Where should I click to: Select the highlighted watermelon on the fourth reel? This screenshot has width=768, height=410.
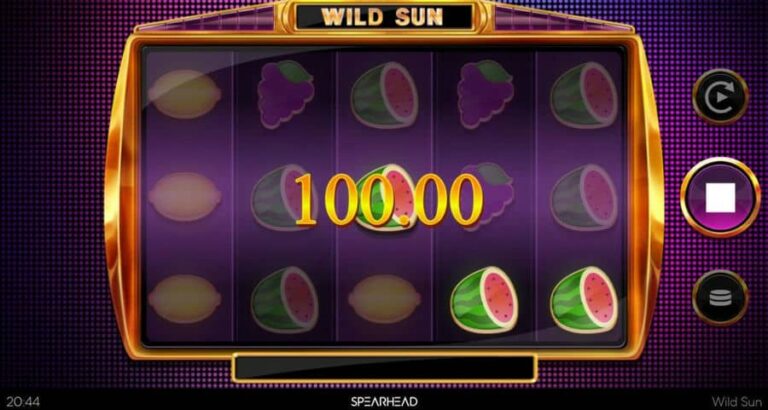click(x=484, y=299)
